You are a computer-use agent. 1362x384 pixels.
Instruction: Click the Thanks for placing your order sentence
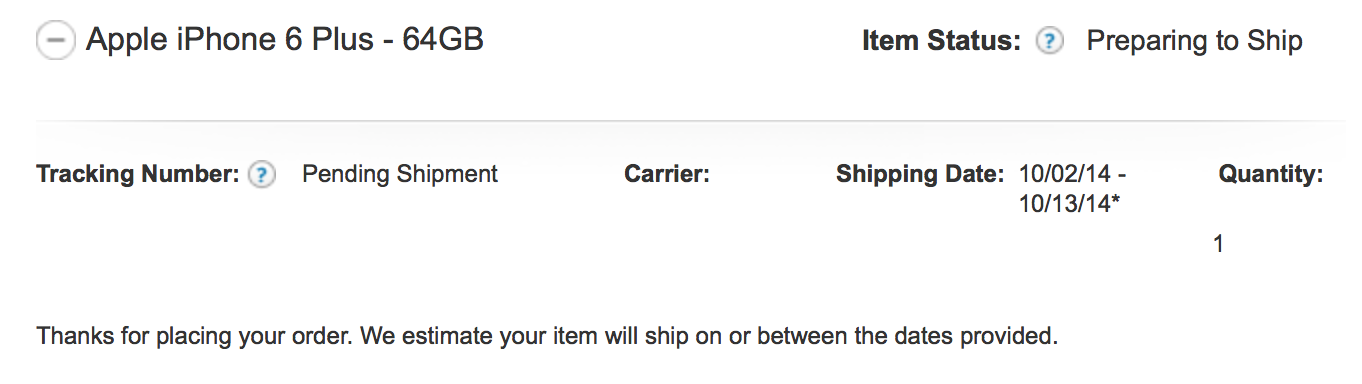(x=194, y=336)
